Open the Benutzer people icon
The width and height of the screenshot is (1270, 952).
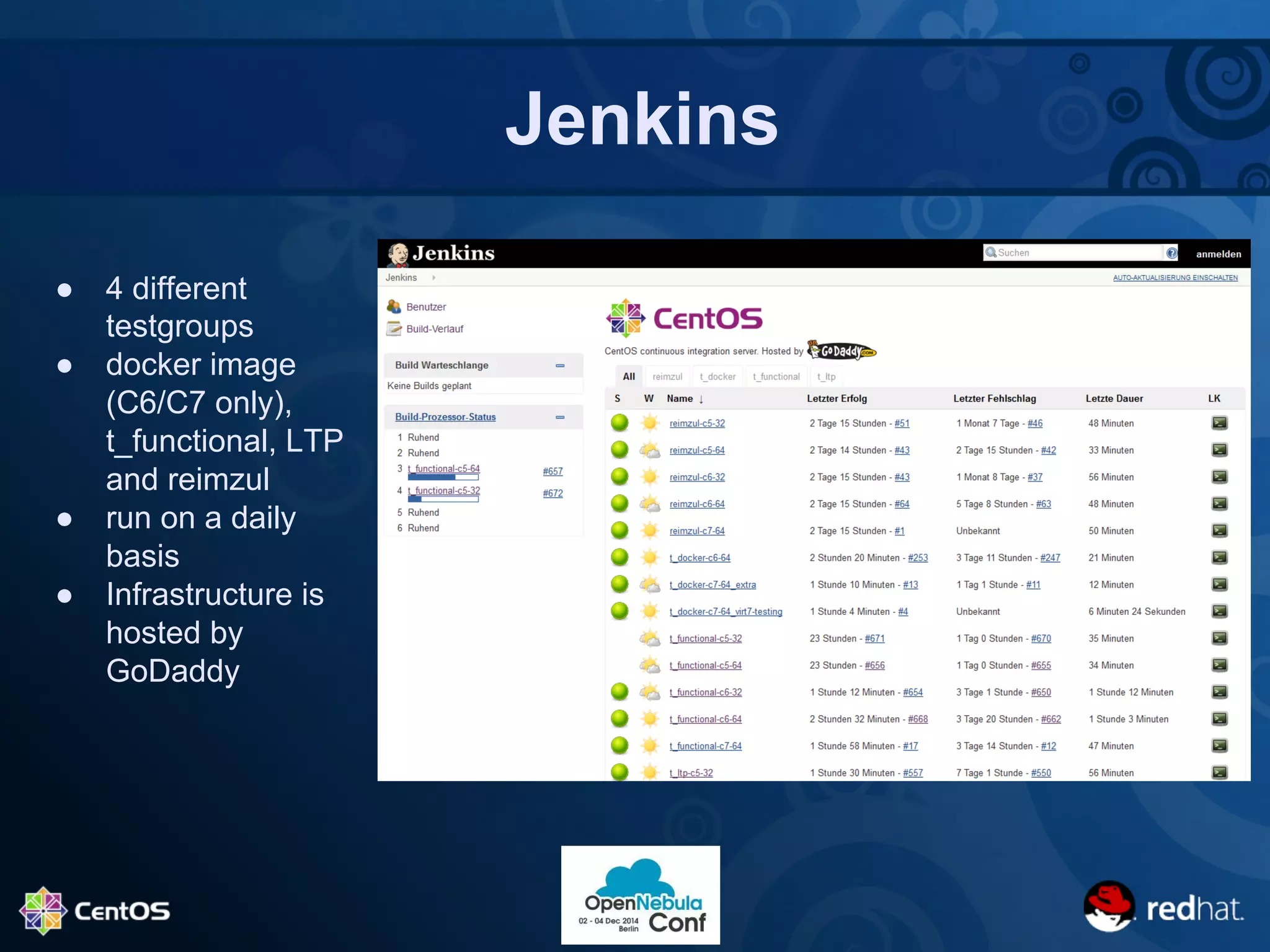pos(394,306)
